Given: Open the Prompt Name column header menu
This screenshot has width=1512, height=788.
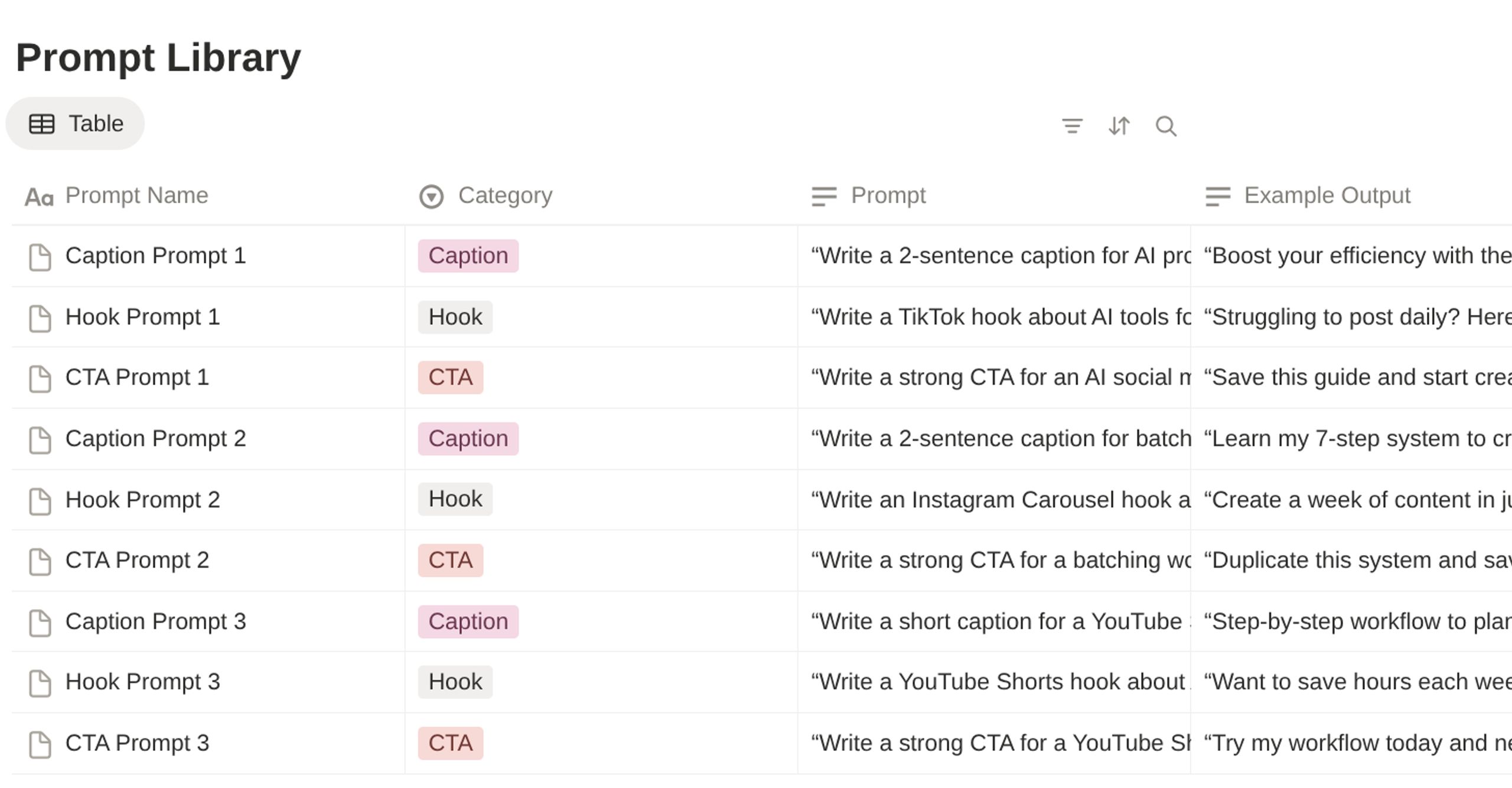Looking at the screenshot, I should [208, 196].
